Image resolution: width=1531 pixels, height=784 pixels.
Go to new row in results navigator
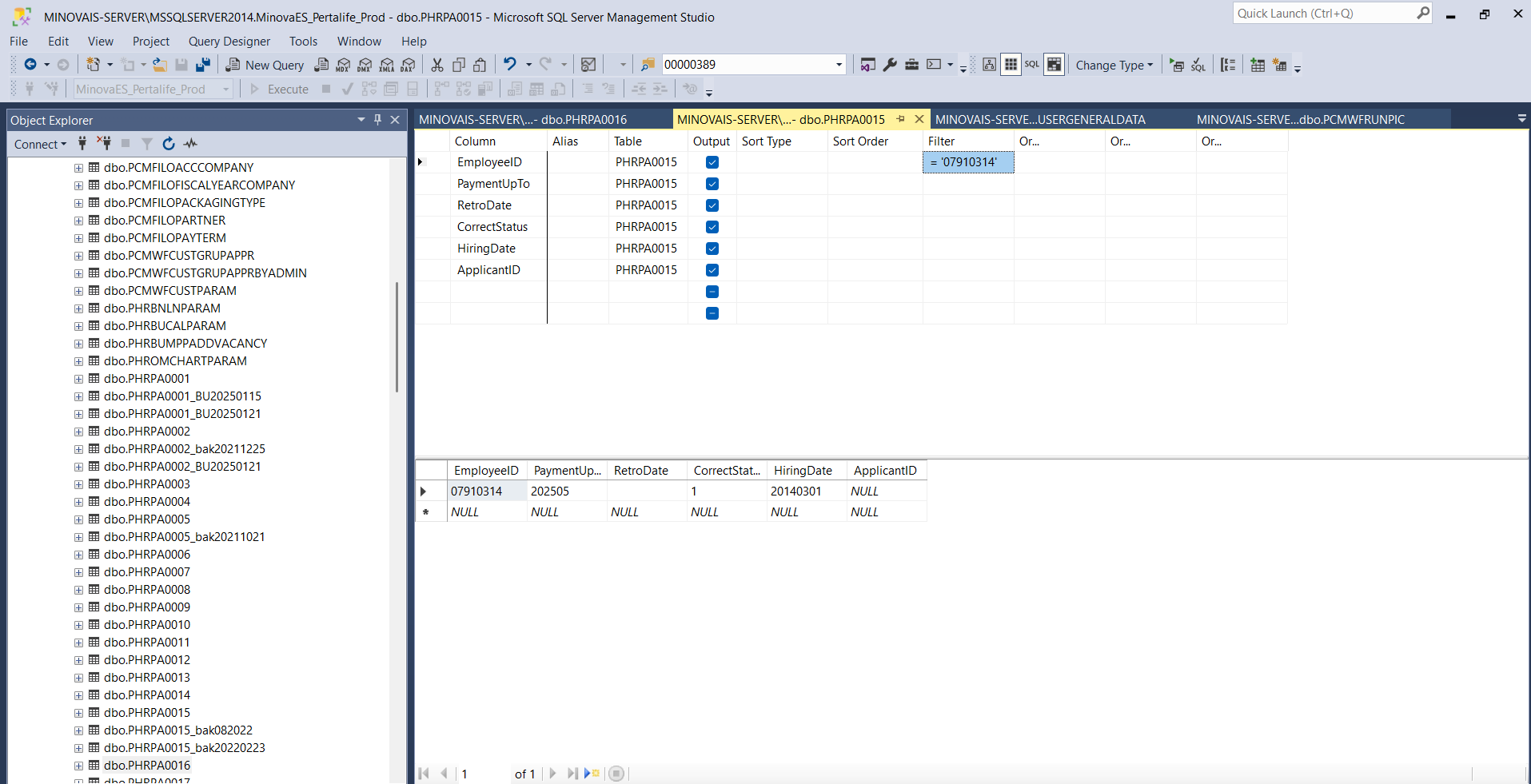[x=592, y=774]
